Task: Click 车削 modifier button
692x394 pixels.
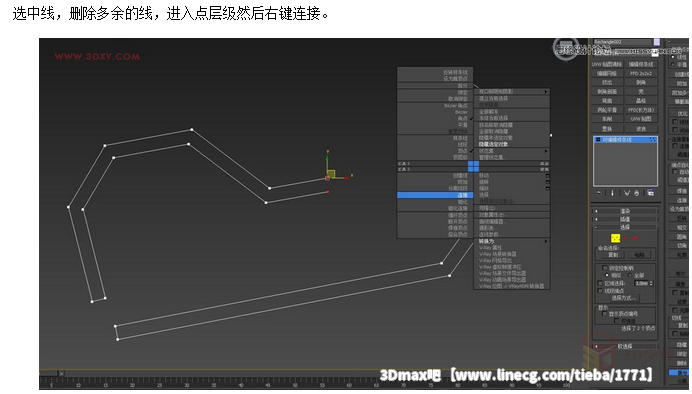Action: 607,119
